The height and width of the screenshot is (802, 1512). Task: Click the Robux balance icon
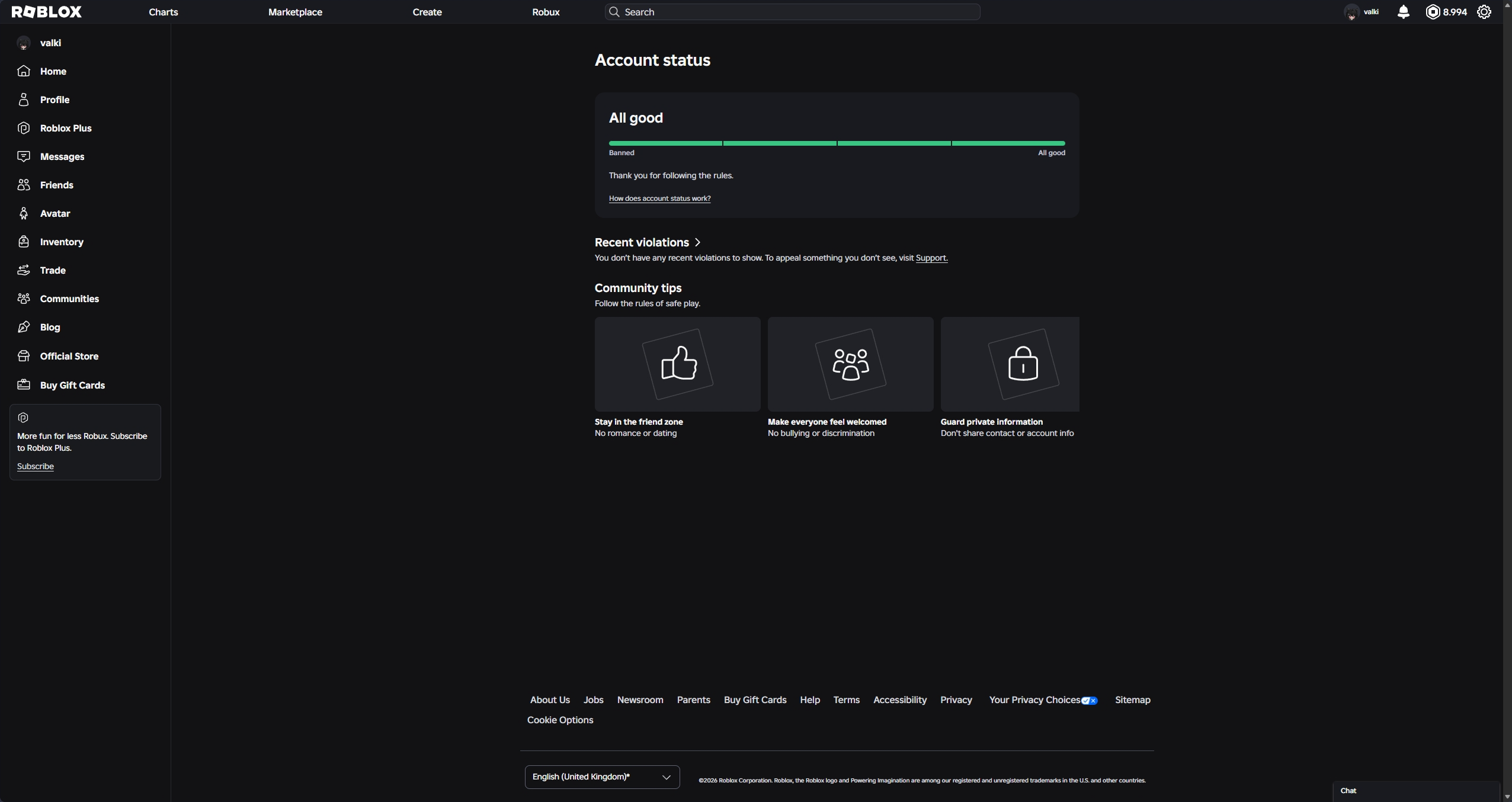click(x=1433, y=12)
